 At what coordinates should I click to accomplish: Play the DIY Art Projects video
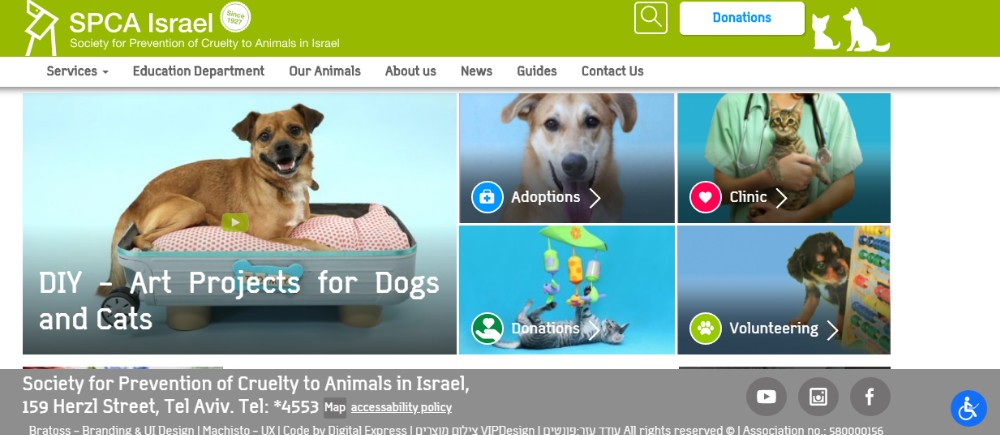[x=235, y=222]
